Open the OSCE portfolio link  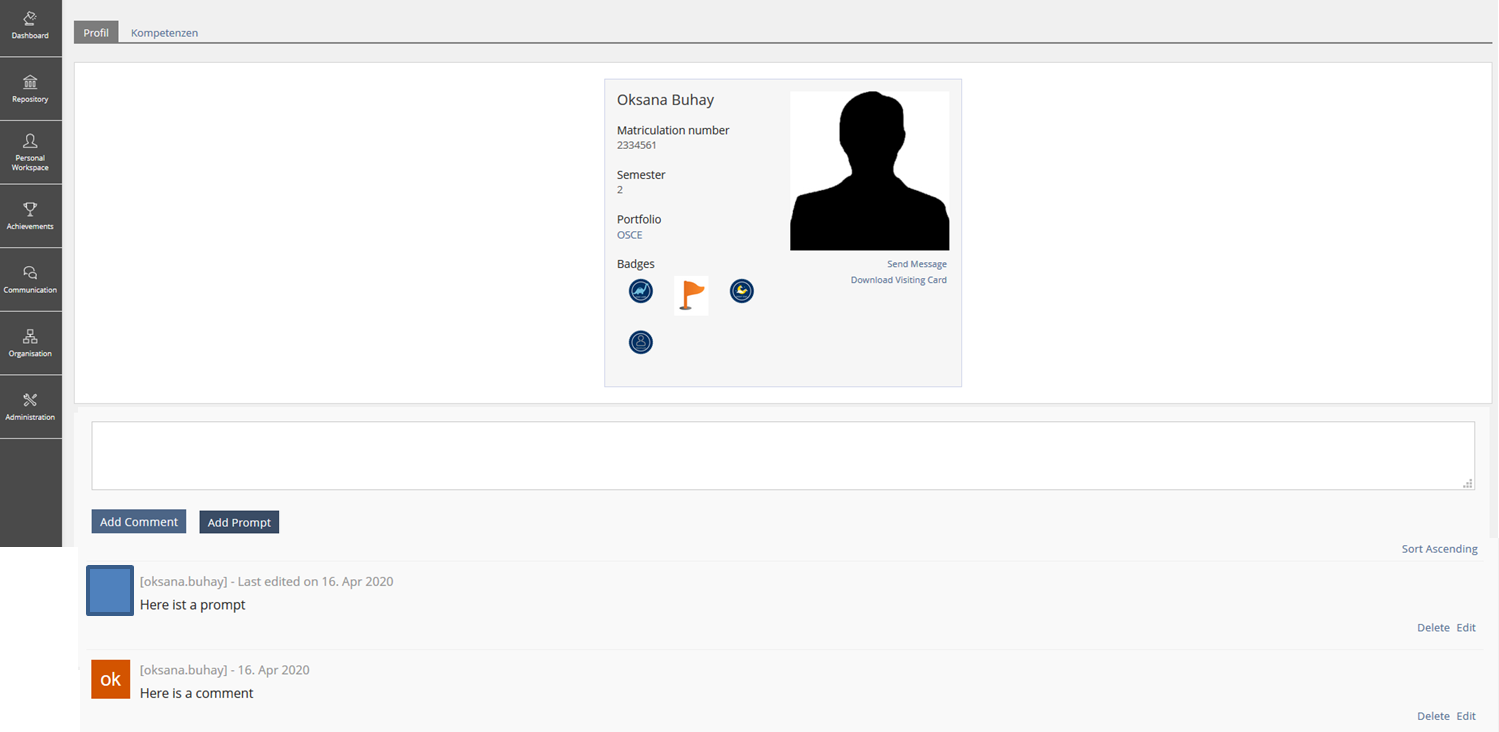point(630,235)
